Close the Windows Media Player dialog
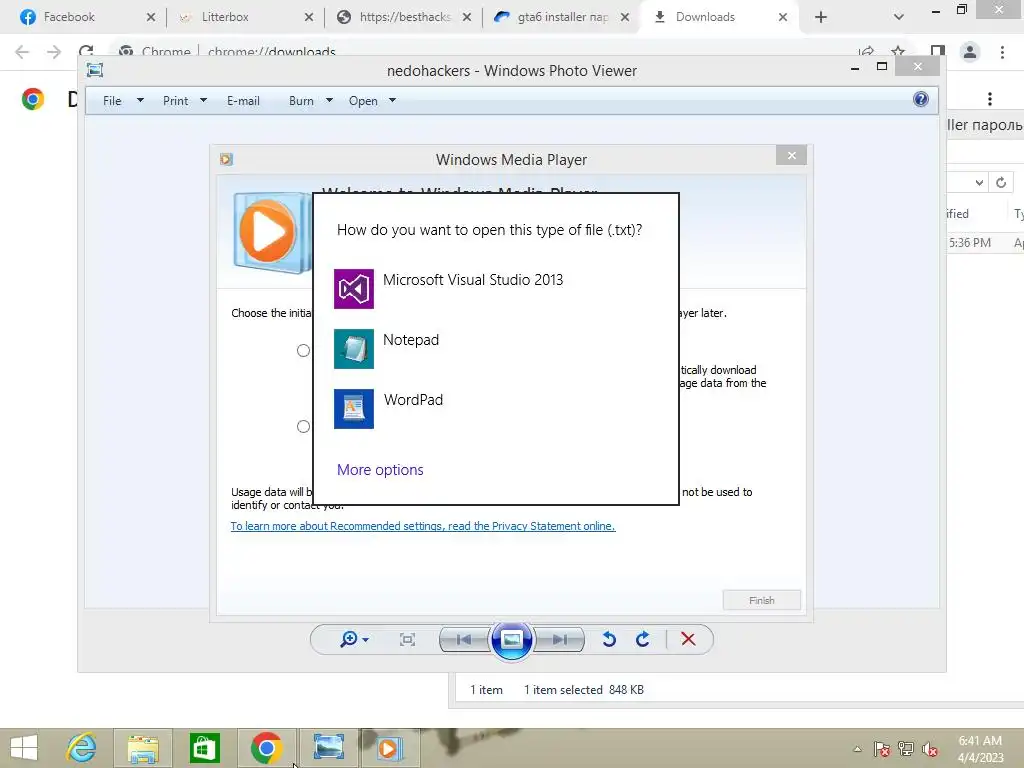 tap(792, 155)
